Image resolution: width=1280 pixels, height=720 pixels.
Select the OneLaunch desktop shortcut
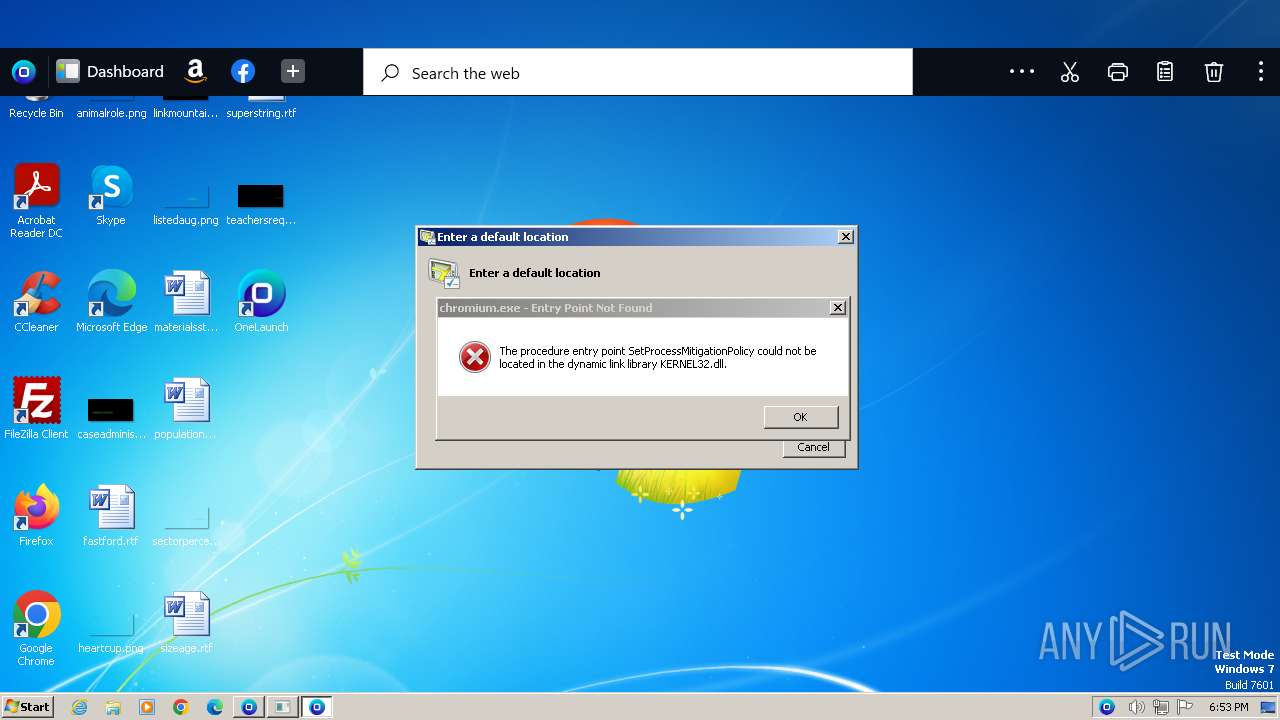pyautogui.click(x=261, y=302)
